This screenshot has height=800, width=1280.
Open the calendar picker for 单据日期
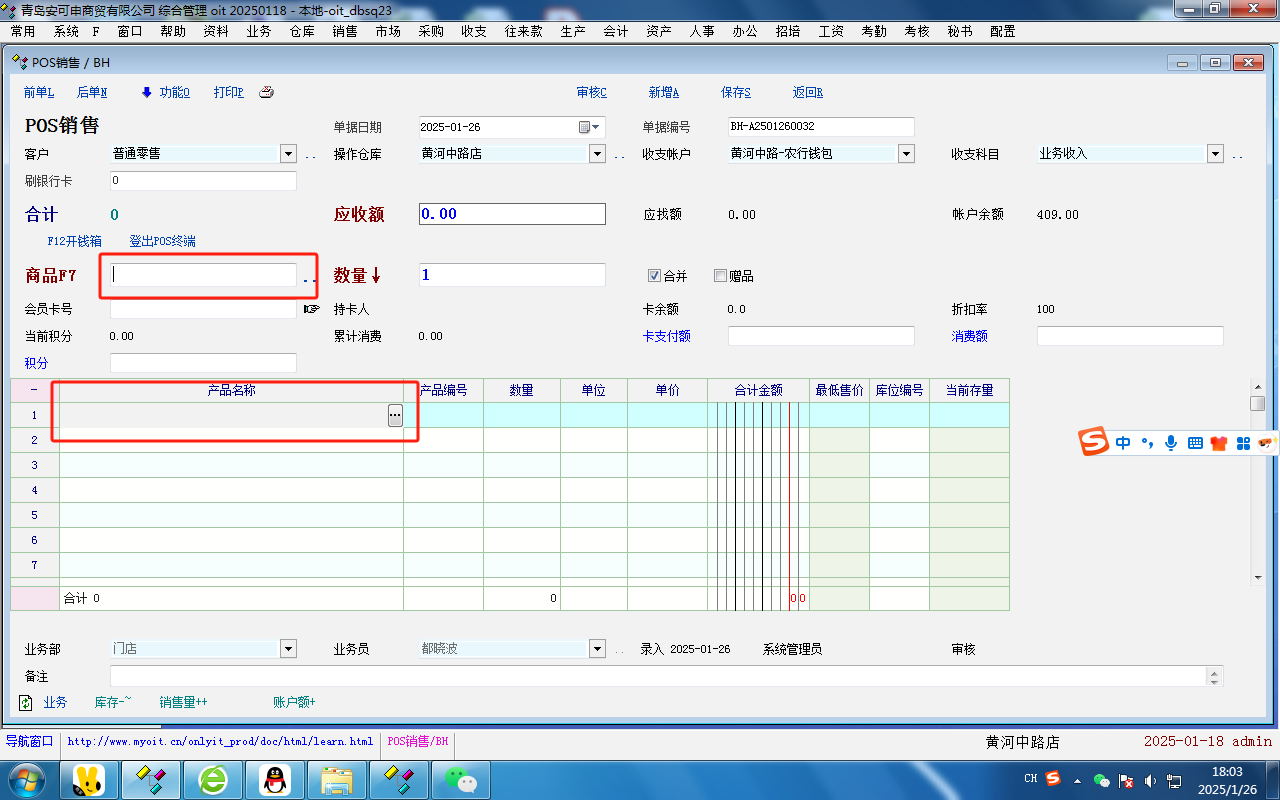[x=589, y=128]
